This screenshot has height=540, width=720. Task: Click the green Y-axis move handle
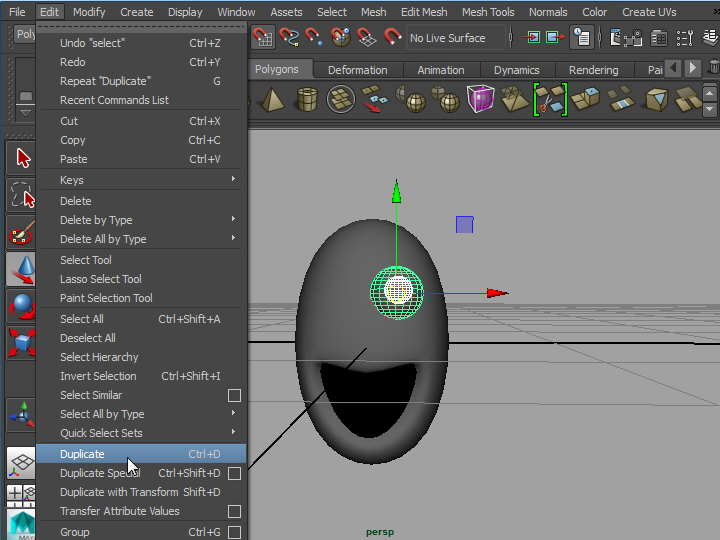click(x=396, y=191)
